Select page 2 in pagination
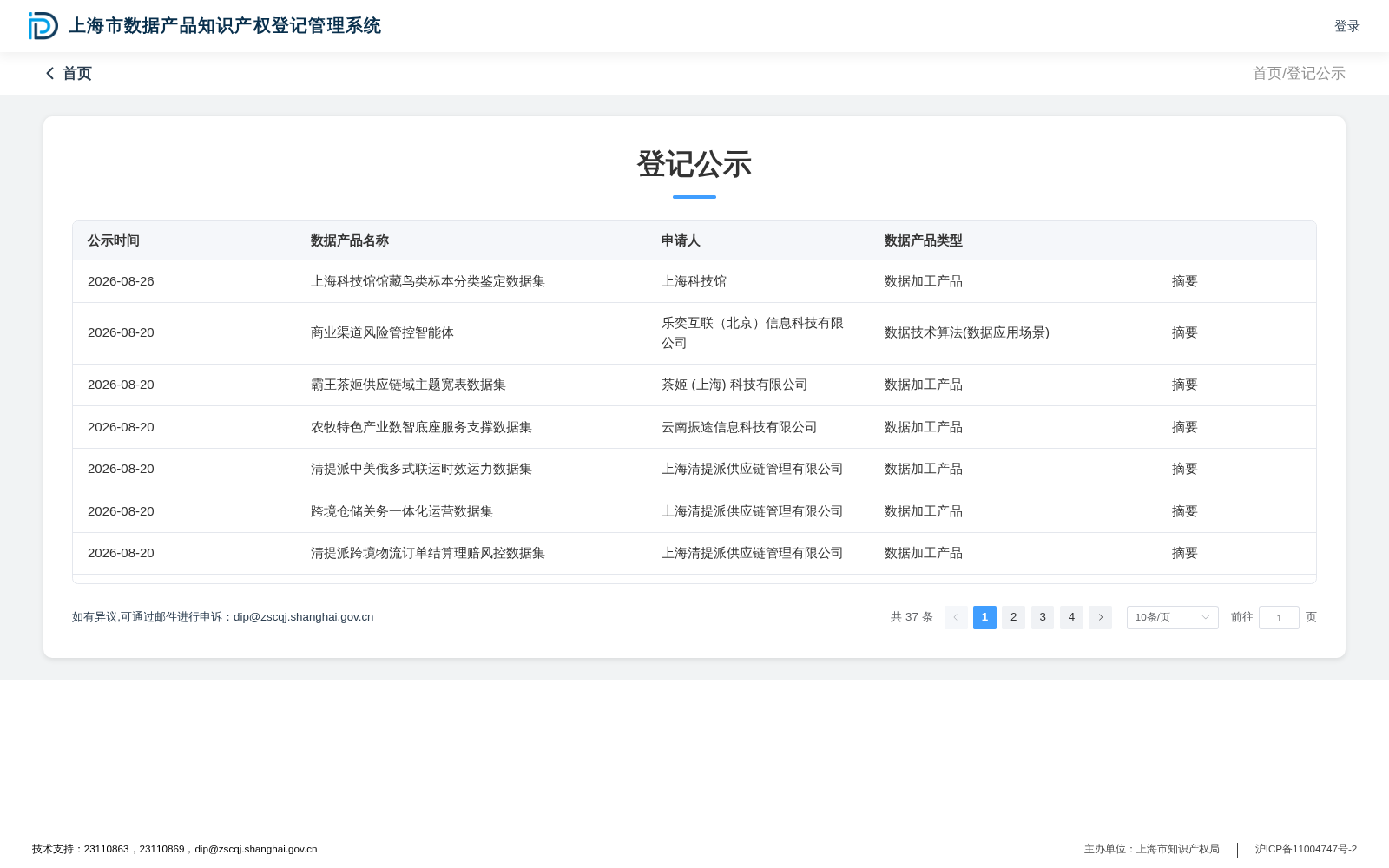This screenshot has width=1389, height=868. 1013,617
